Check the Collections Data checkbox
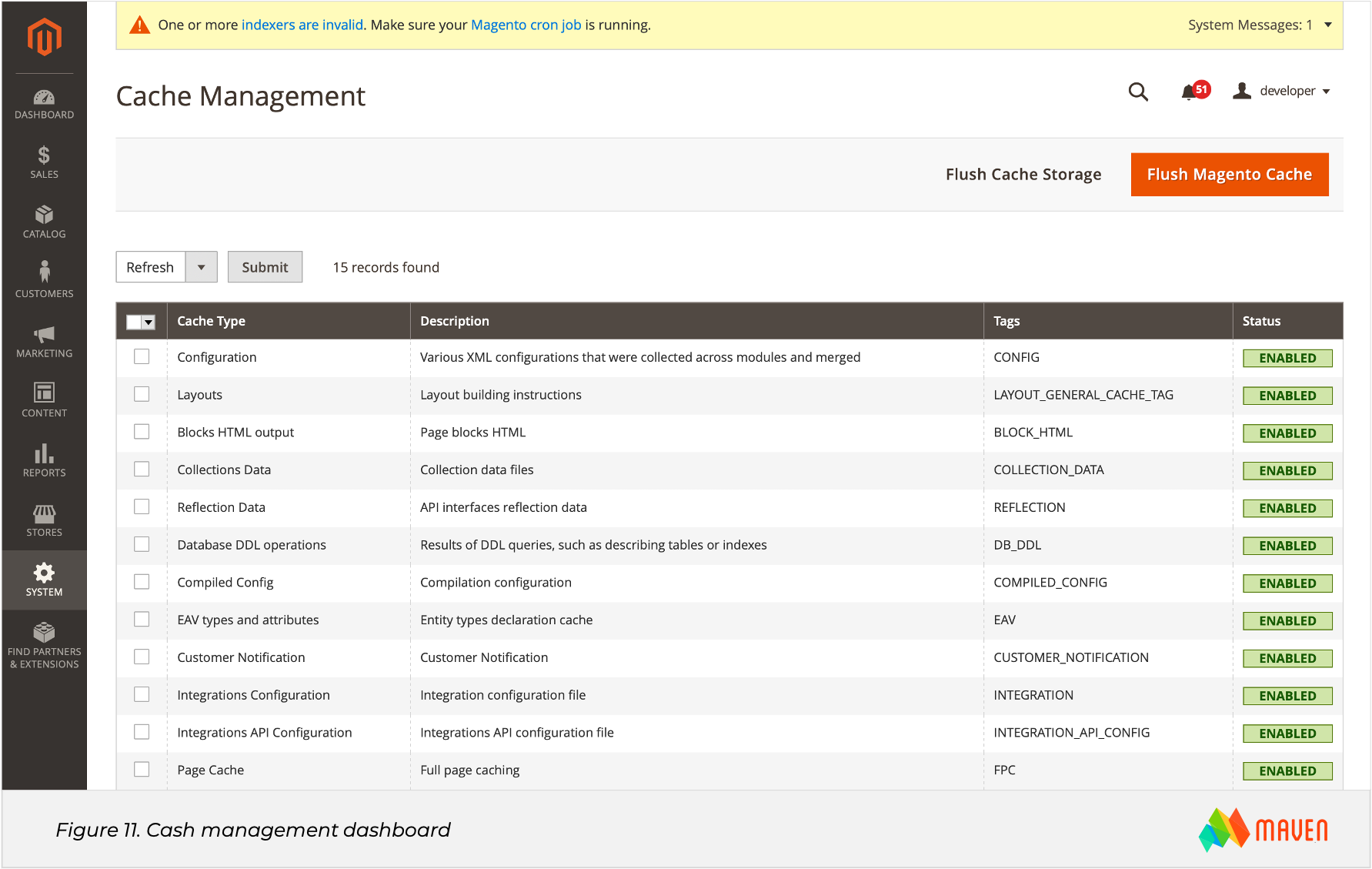 [x=142, y=469]
